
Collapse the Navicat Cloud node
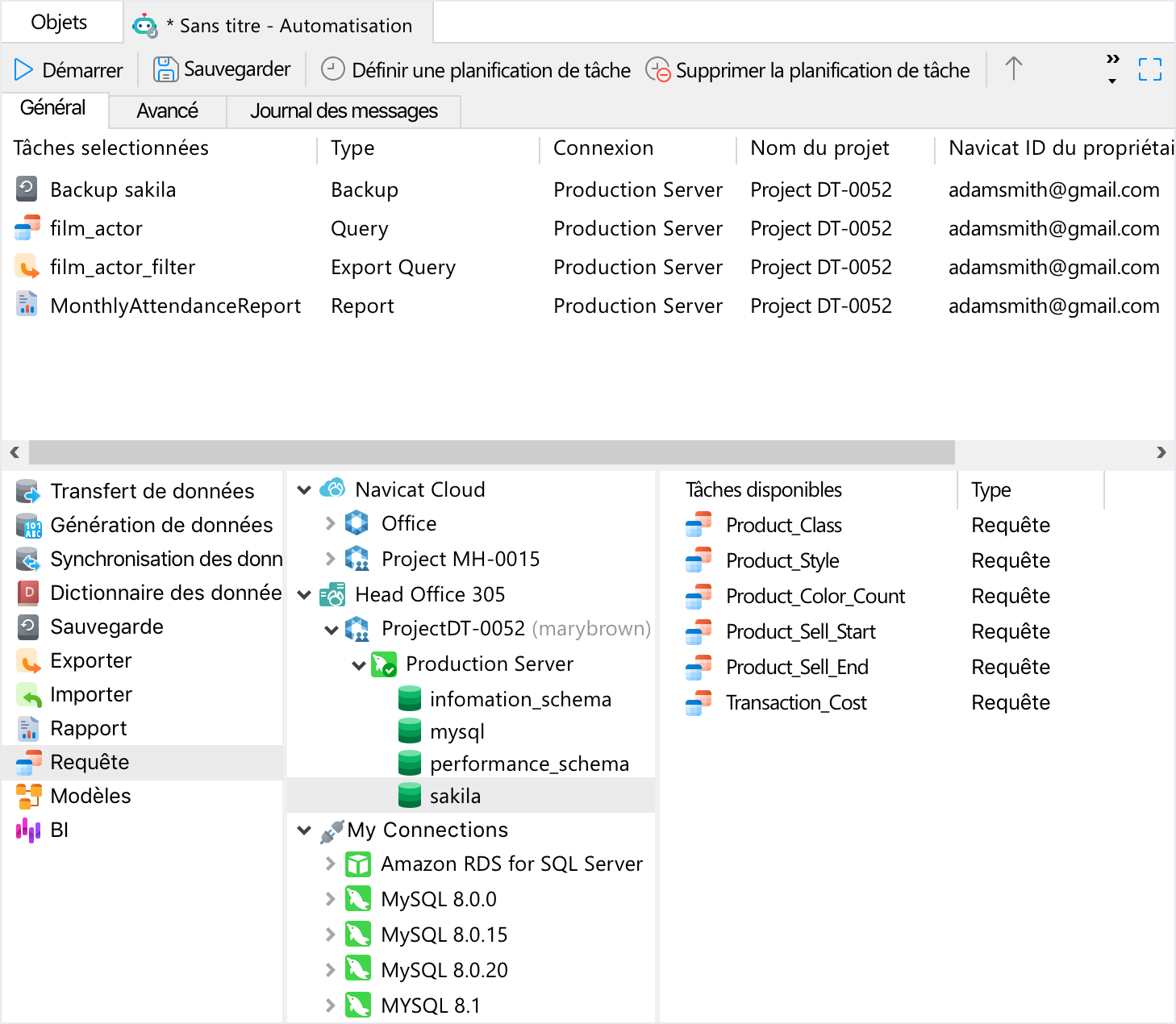304,490
